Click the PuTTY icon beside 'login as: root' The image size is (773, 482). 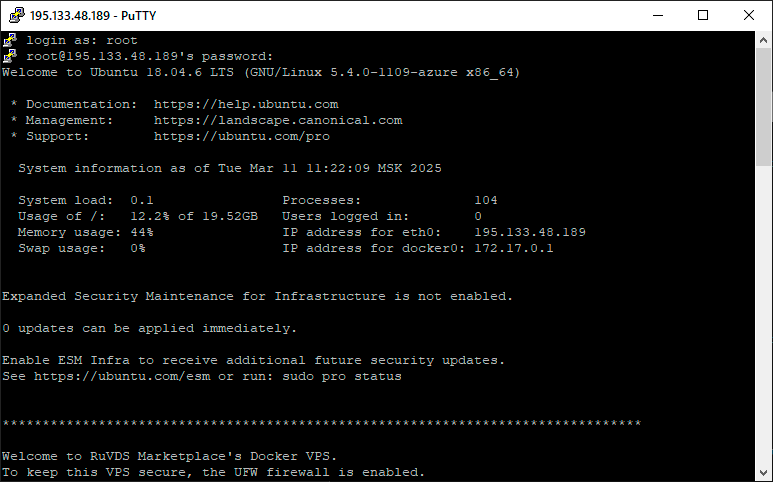click(x=10, y=40)
